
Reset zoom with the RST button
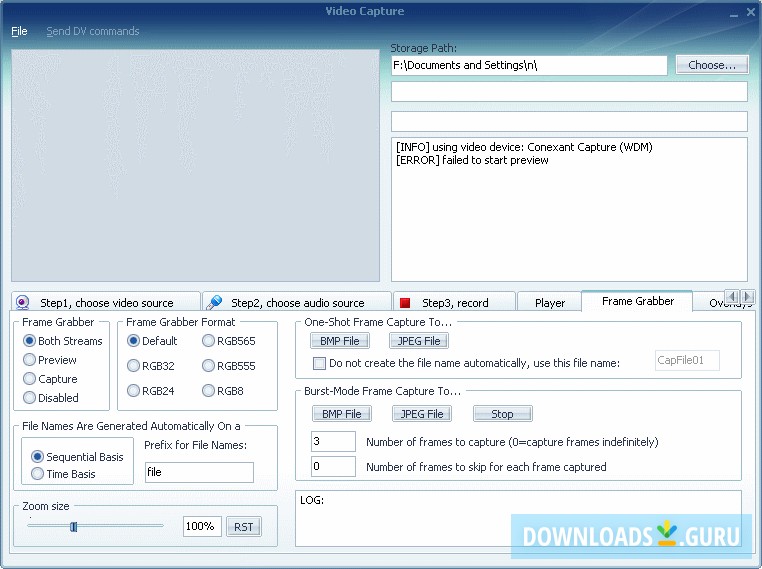[x=244, y=527]
